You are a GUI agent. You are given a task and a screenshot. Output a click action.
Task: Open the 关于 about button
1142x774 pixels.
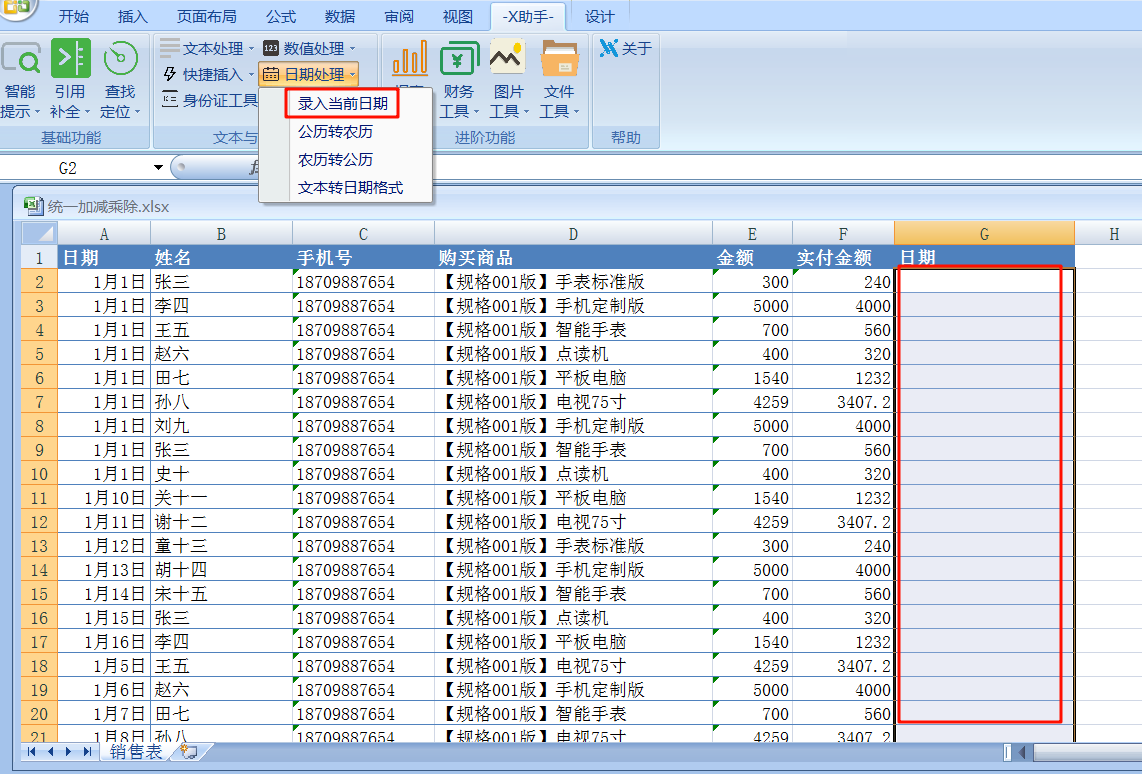tap(626, 48)
